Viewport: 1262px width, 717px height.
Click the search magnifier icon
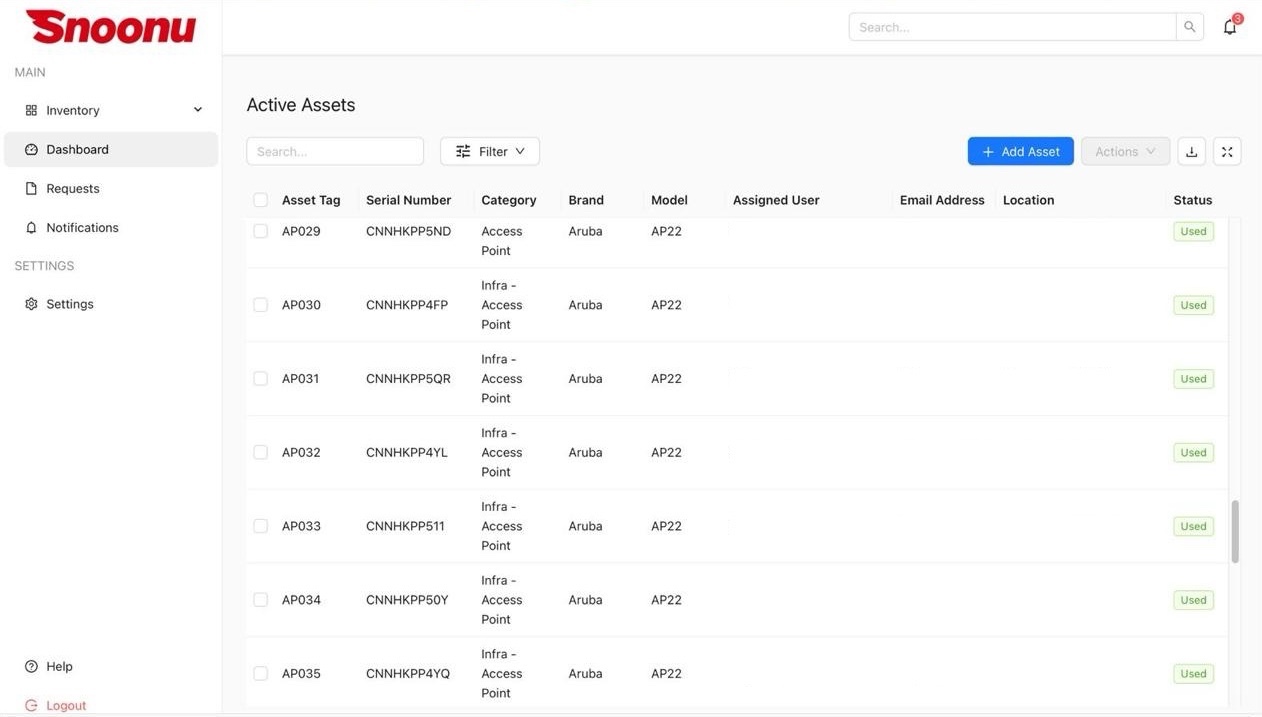click(1189, 27)
